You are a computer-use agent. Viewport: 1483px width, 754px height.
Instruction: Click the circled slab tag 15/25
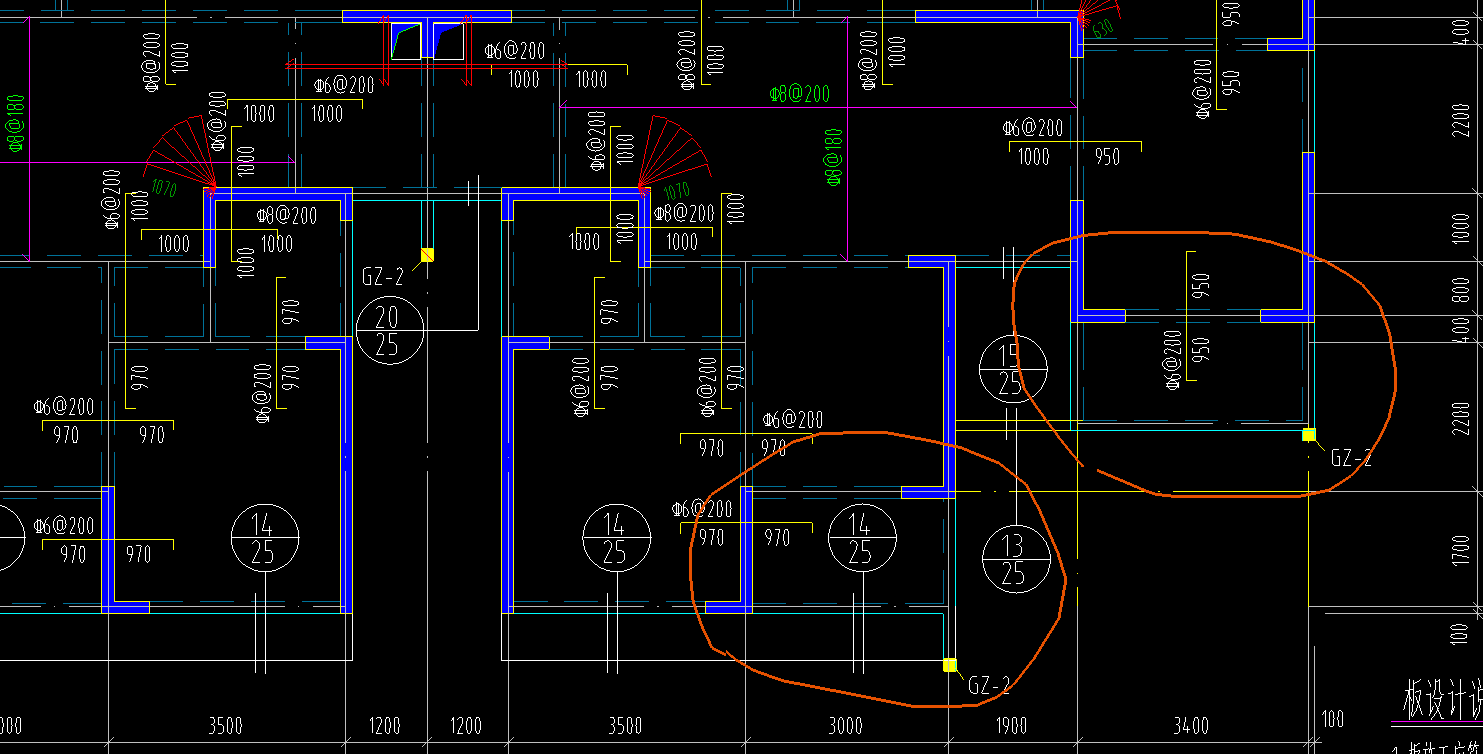(x=1013, y=369)
